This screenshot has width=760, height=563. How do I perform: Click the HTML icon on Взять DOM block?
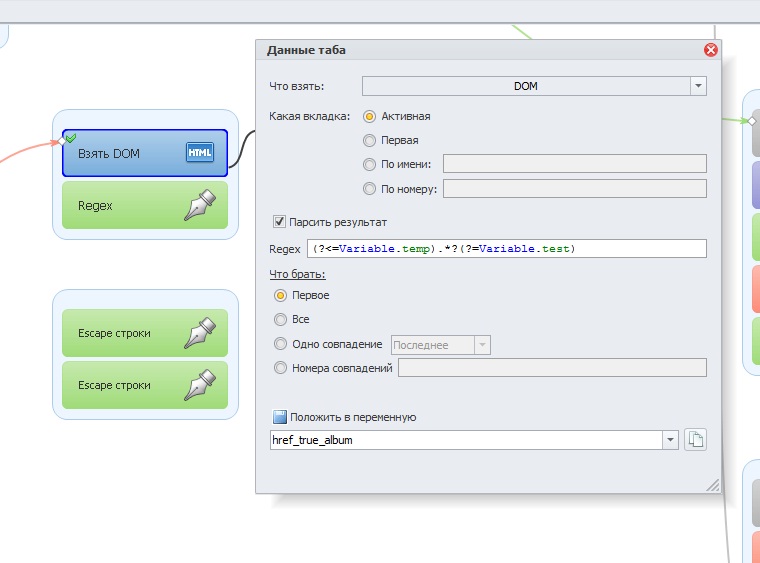(x=200, y=153)
